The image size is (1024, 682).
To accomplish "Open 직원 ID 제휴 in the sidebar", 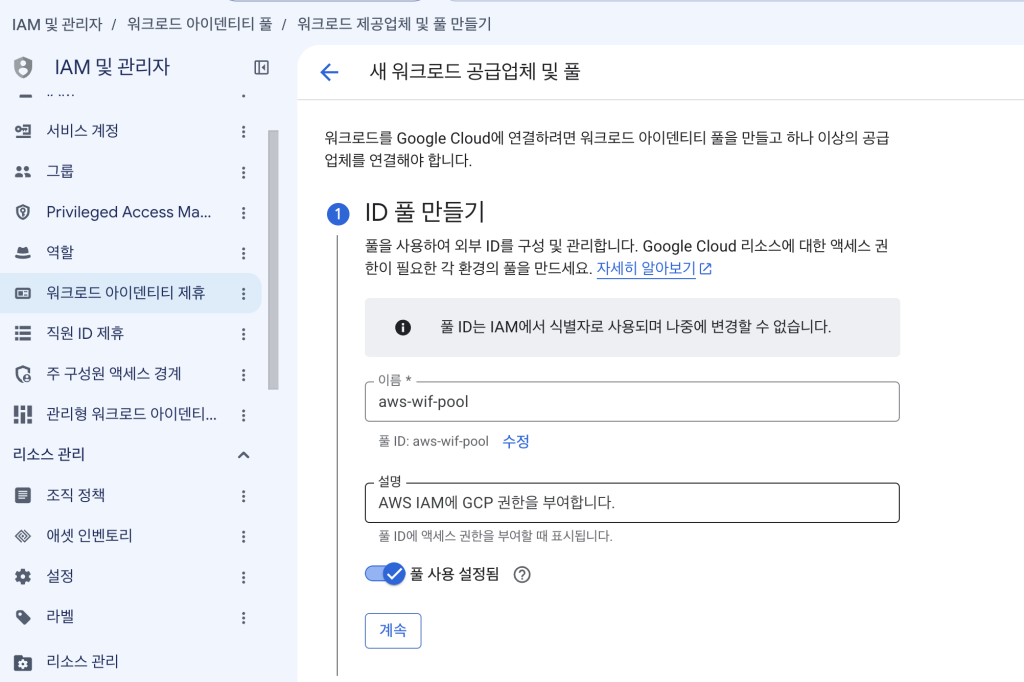I will tap(85, 333).
